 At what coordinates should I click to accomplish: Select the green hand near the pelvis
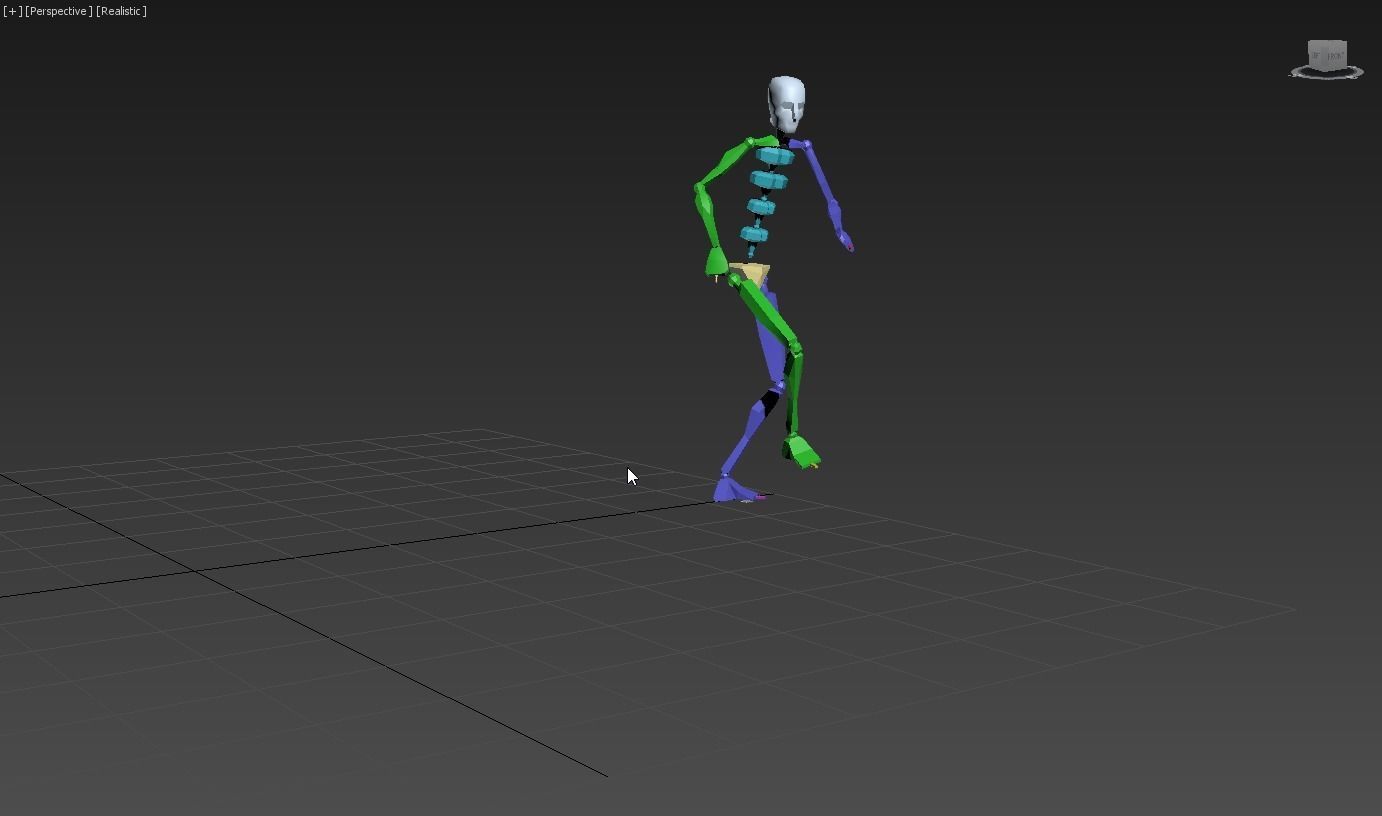point(716,263)
